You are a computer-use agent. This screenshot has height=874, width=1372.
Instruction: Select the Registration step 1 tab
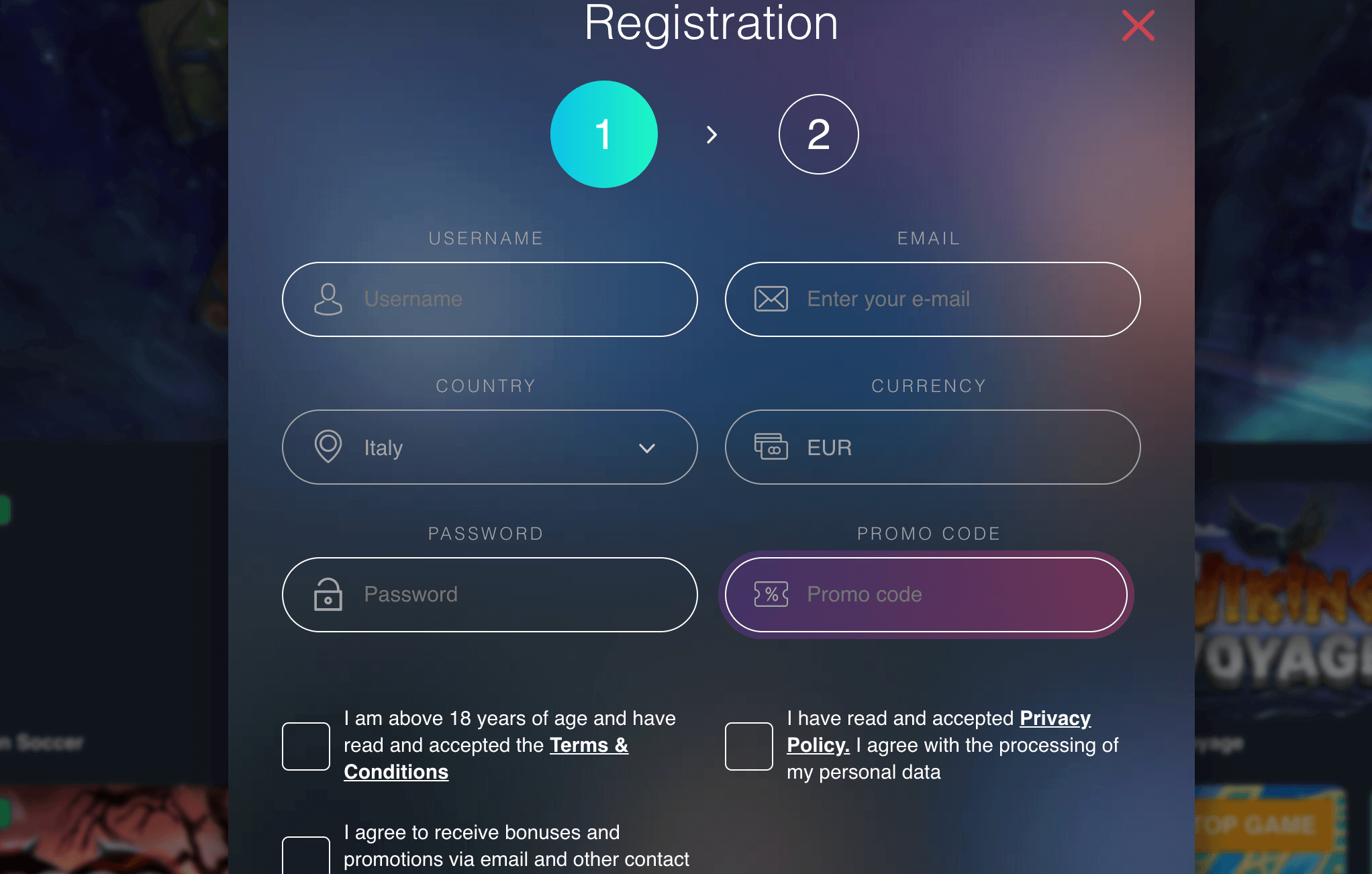point(604,134)
